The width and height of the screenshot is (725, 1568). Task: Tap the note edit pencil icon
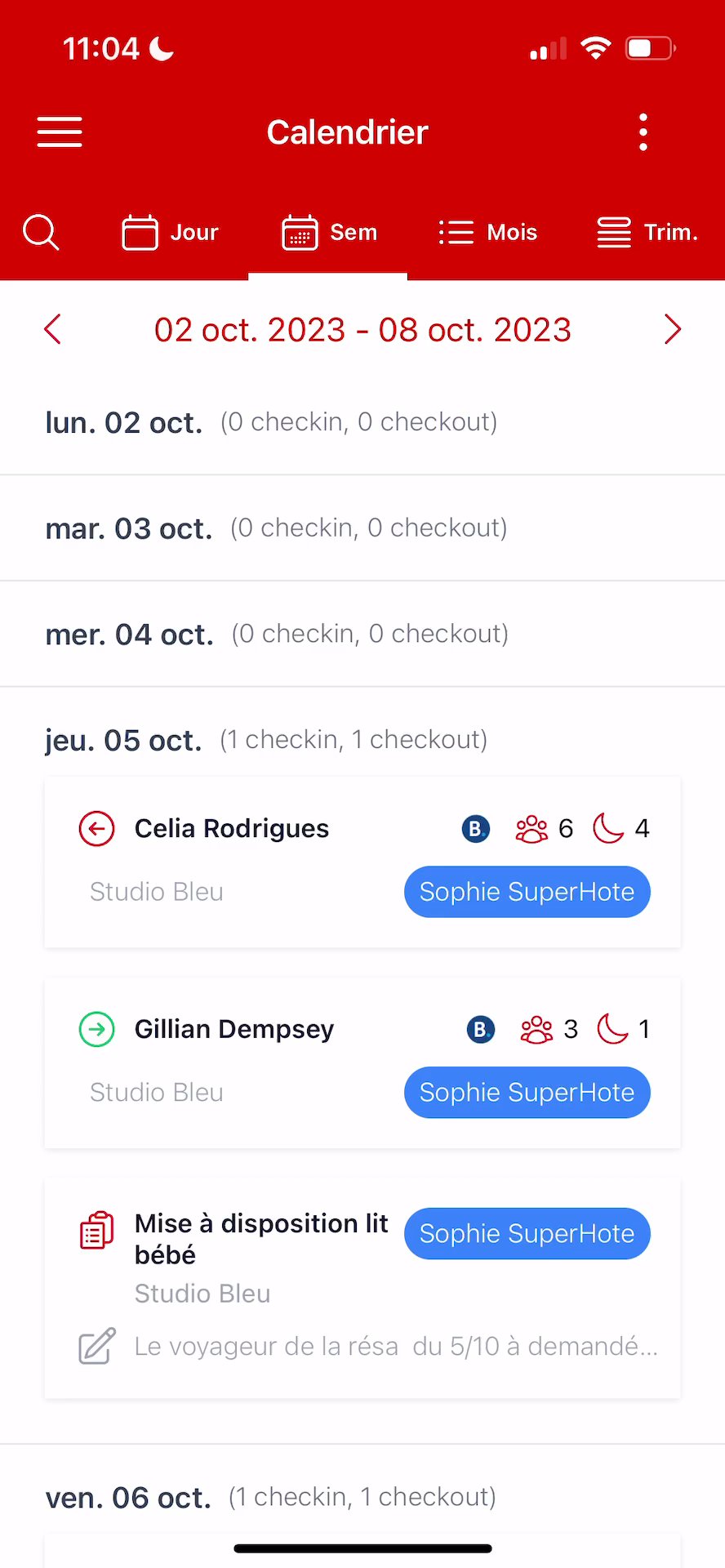[x=96, y=1347]
